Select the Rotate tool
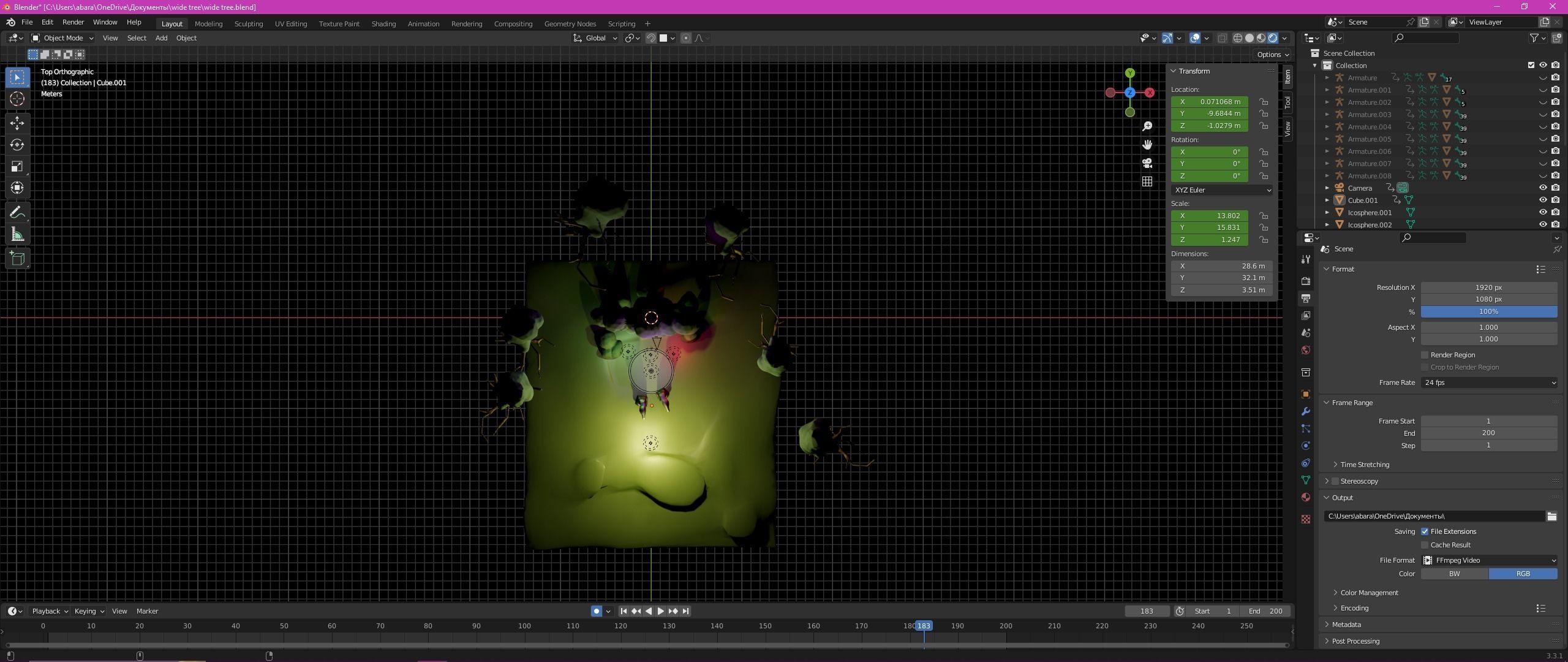Viewport: 1568px width, 662px height. pos(17,145)
